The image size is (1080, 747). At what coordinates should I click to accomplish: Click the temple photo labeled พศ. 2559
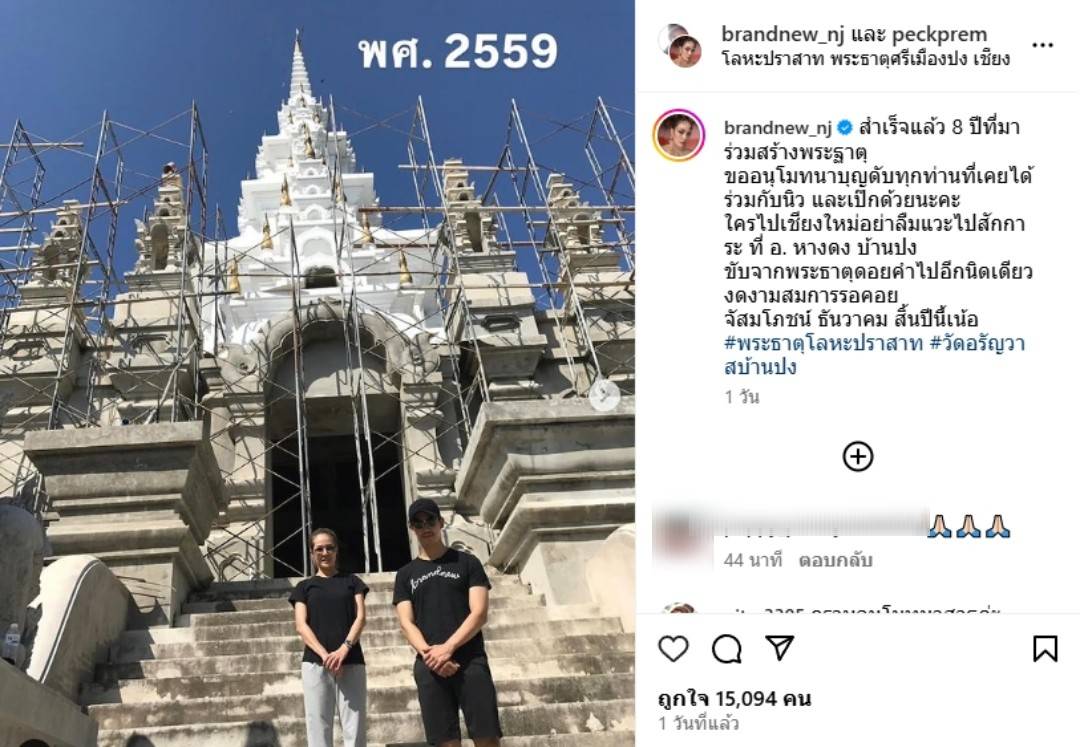[x=317, y=373]
